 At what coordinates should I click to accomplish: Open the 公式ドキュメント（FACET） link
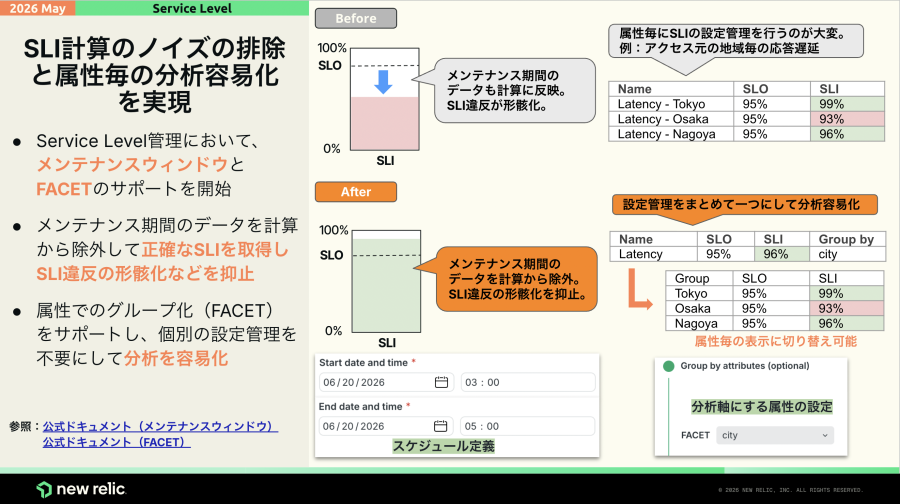click(117, 442)
